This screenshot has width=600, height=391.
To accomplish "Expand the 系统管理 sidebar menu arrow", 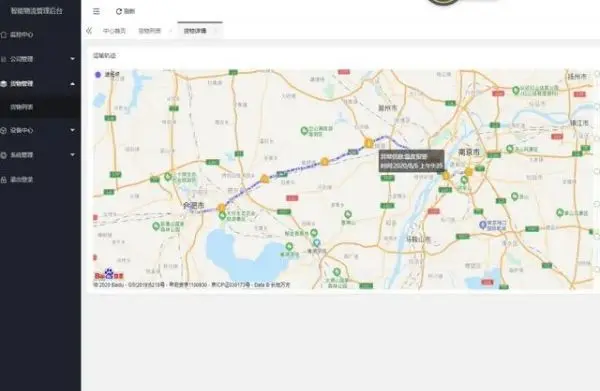I will click(x=73, y=155).
